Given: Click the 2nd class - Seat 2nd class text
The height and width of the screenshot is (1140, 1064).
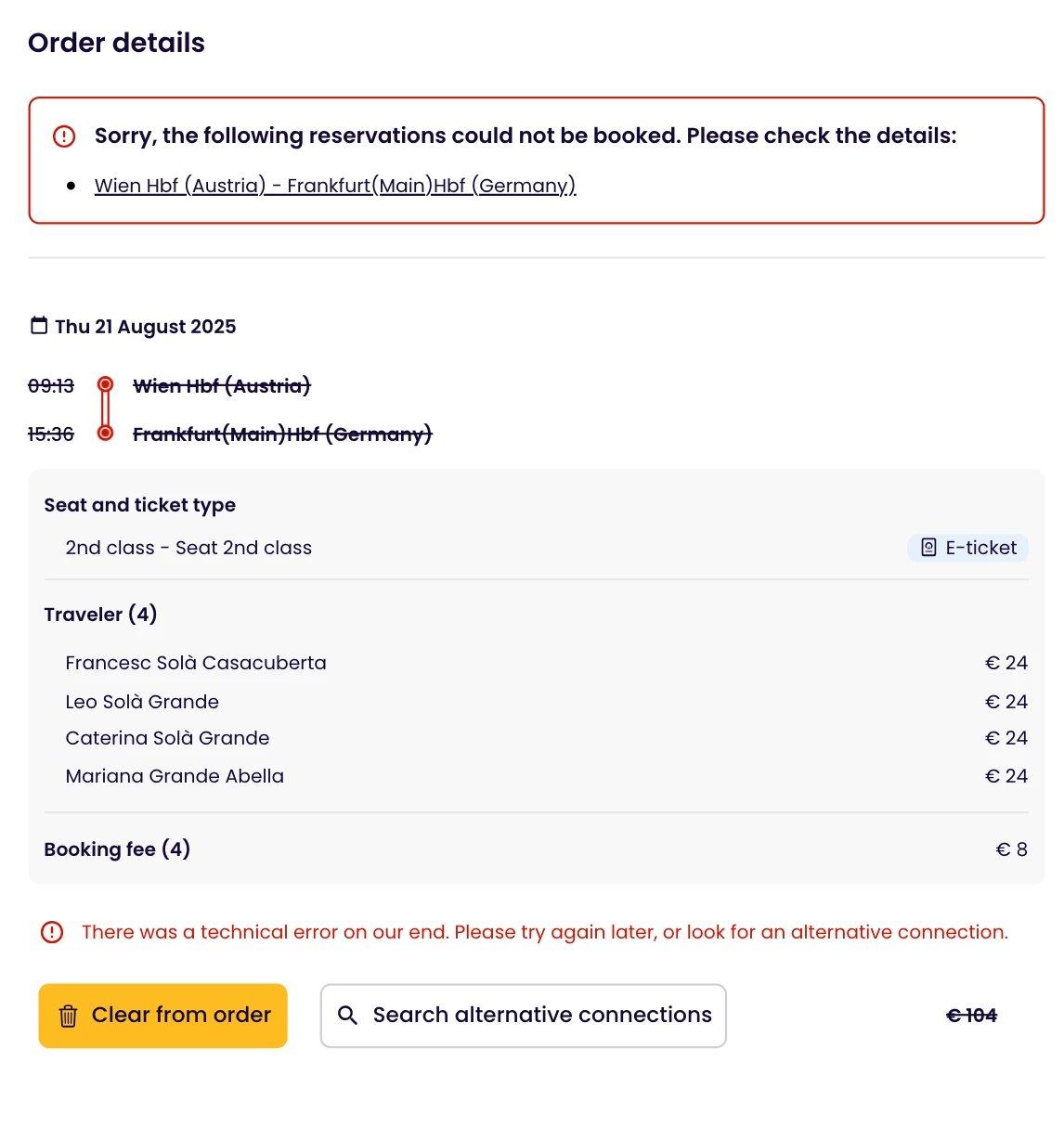Looking at the screenshot, I should tap(188, 548).
